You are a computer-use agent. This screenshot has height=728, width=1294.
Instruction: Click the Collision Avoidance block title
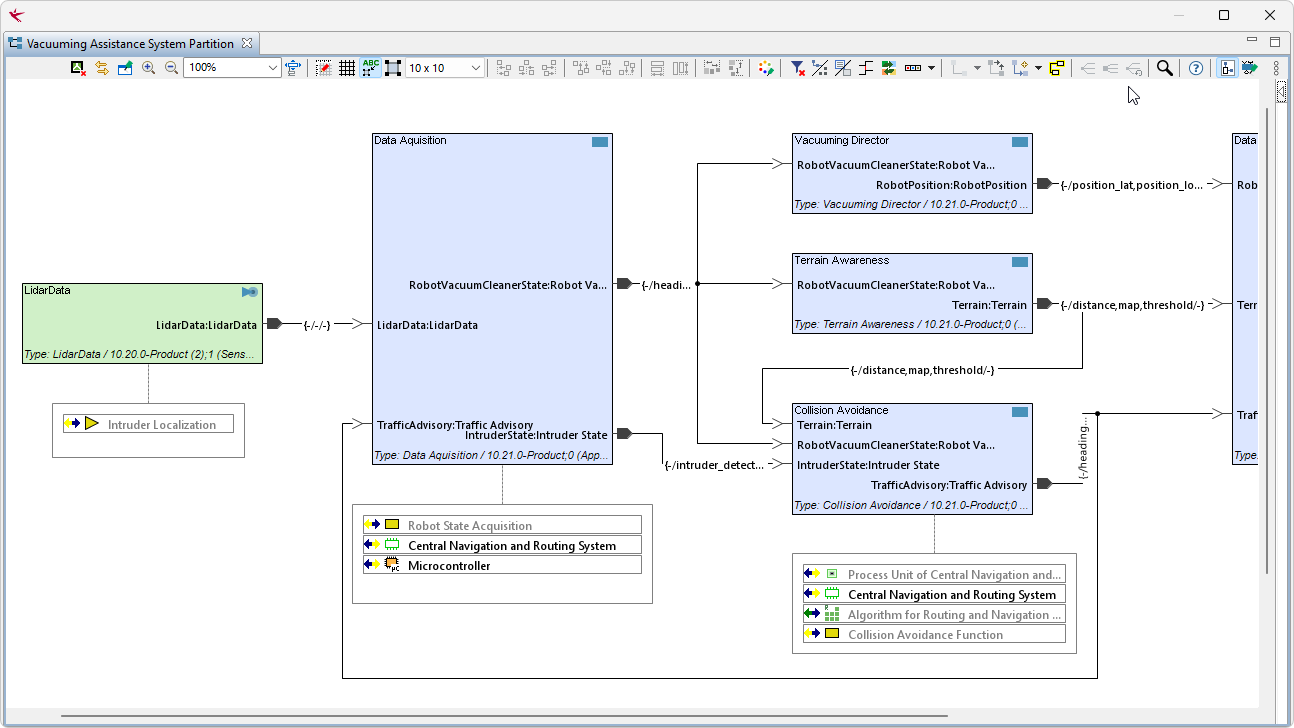[x=841, y=410]
